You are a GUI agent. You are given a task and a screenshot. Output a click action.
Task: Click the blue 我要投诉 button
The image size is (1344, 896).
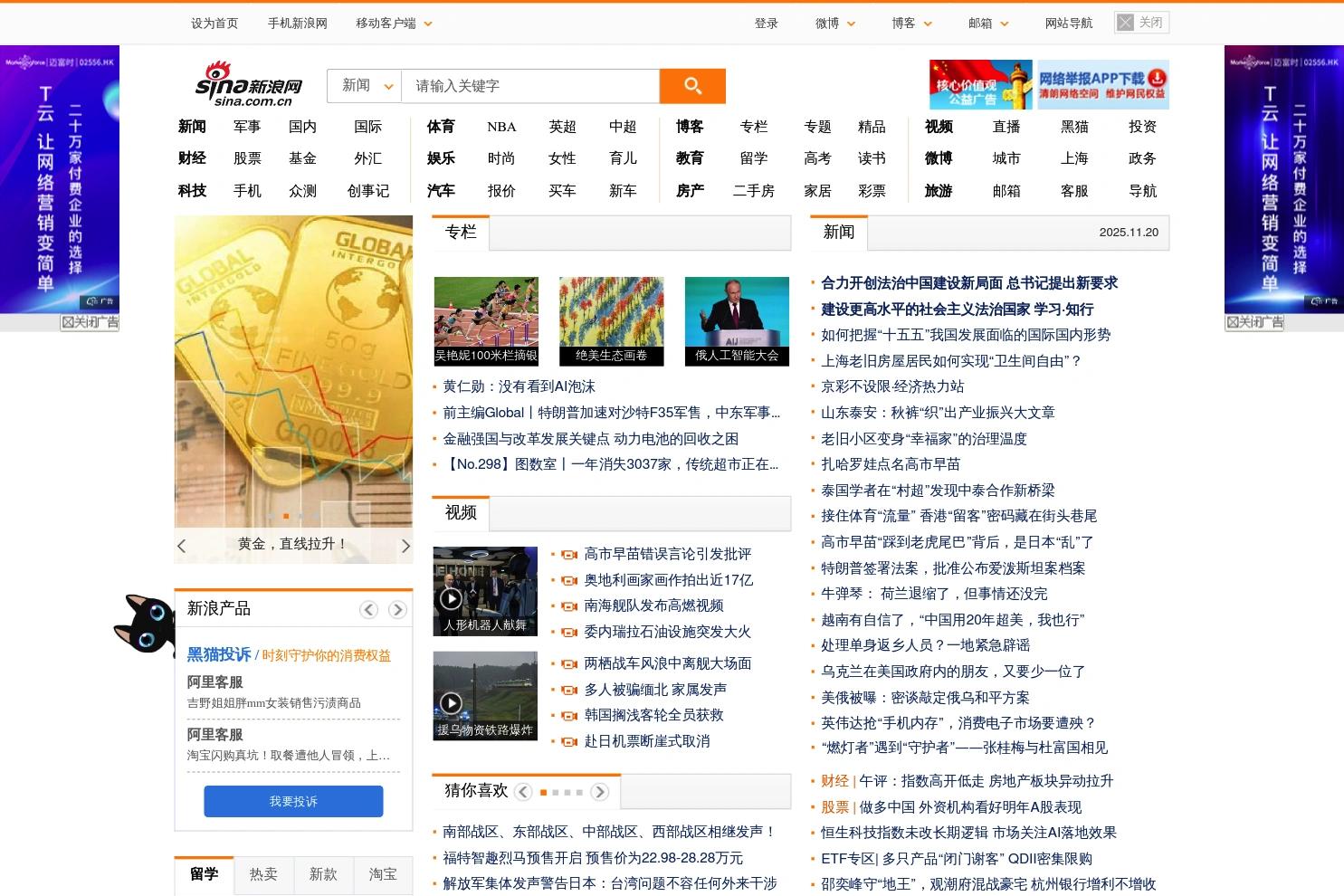tap(293, 801)
